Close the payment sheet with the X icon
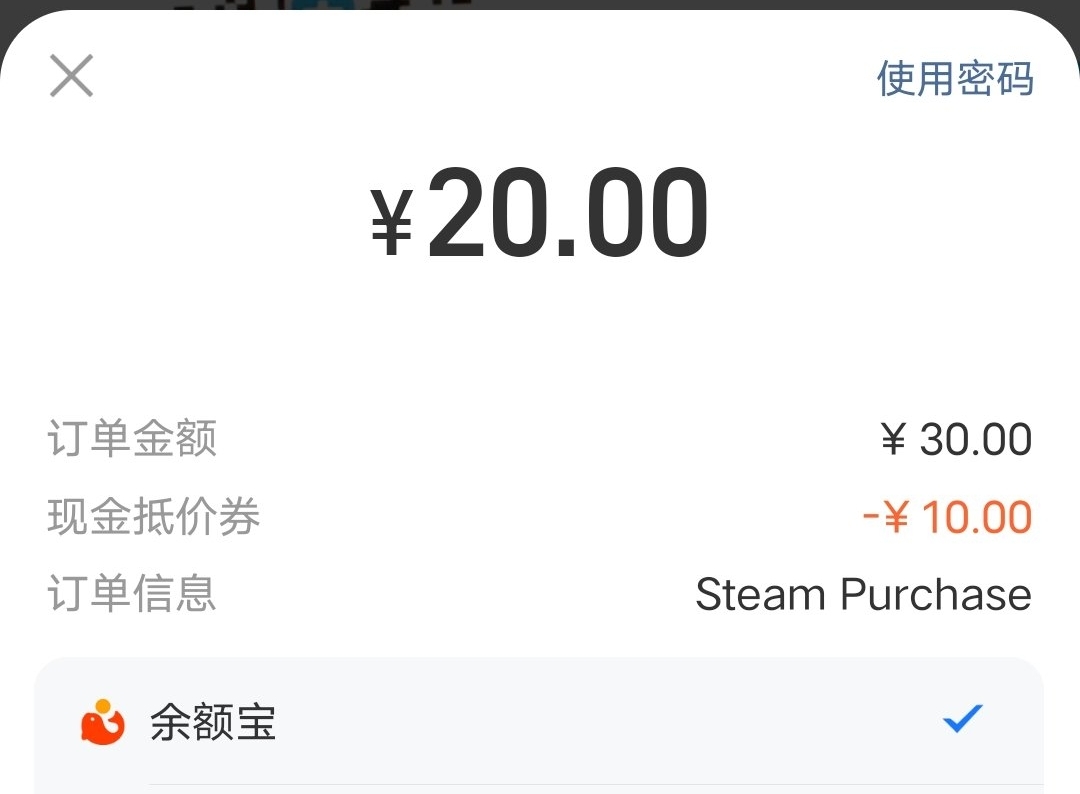The width and height of the screenshot is (1080, 794). pos(71,76)
